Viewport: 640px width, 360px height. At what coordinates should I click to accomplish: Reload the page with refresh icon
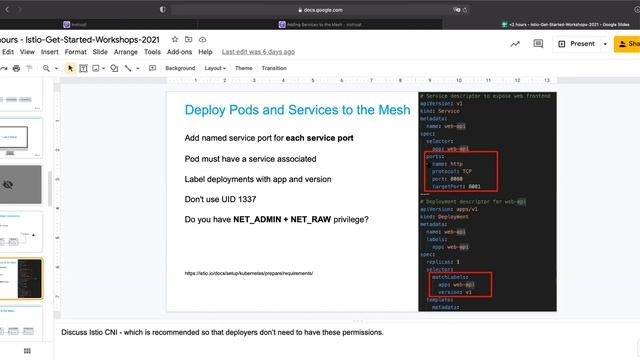[464, 10]
